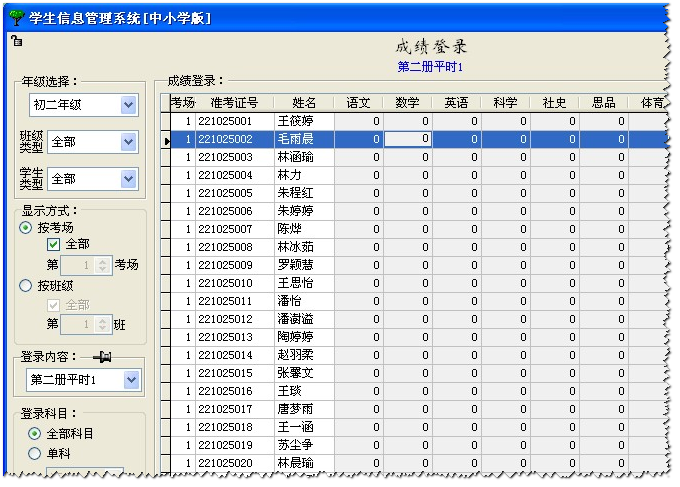This screenshot has height=487, width=680.
Task: Click the pushpin icon beside 登录内容
Action: pyautogui.click(x=102, y=357)
